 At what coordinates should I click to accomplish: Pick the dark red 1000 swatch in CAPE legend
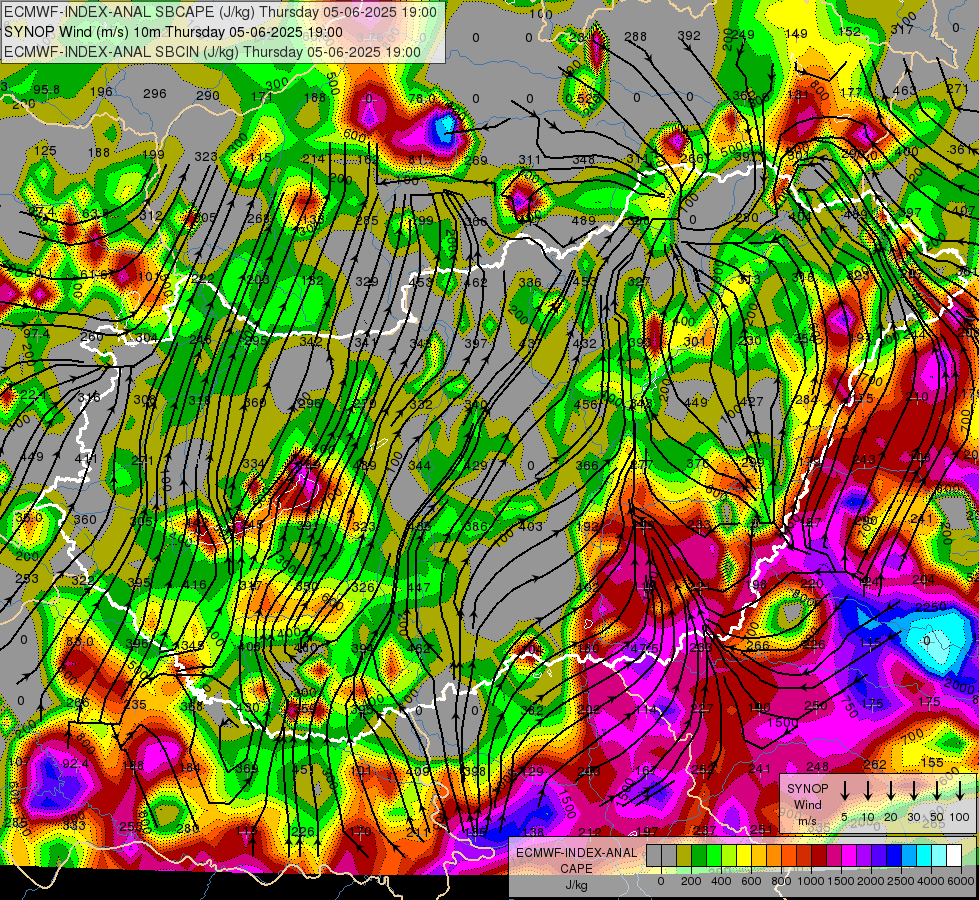[819, 856]
